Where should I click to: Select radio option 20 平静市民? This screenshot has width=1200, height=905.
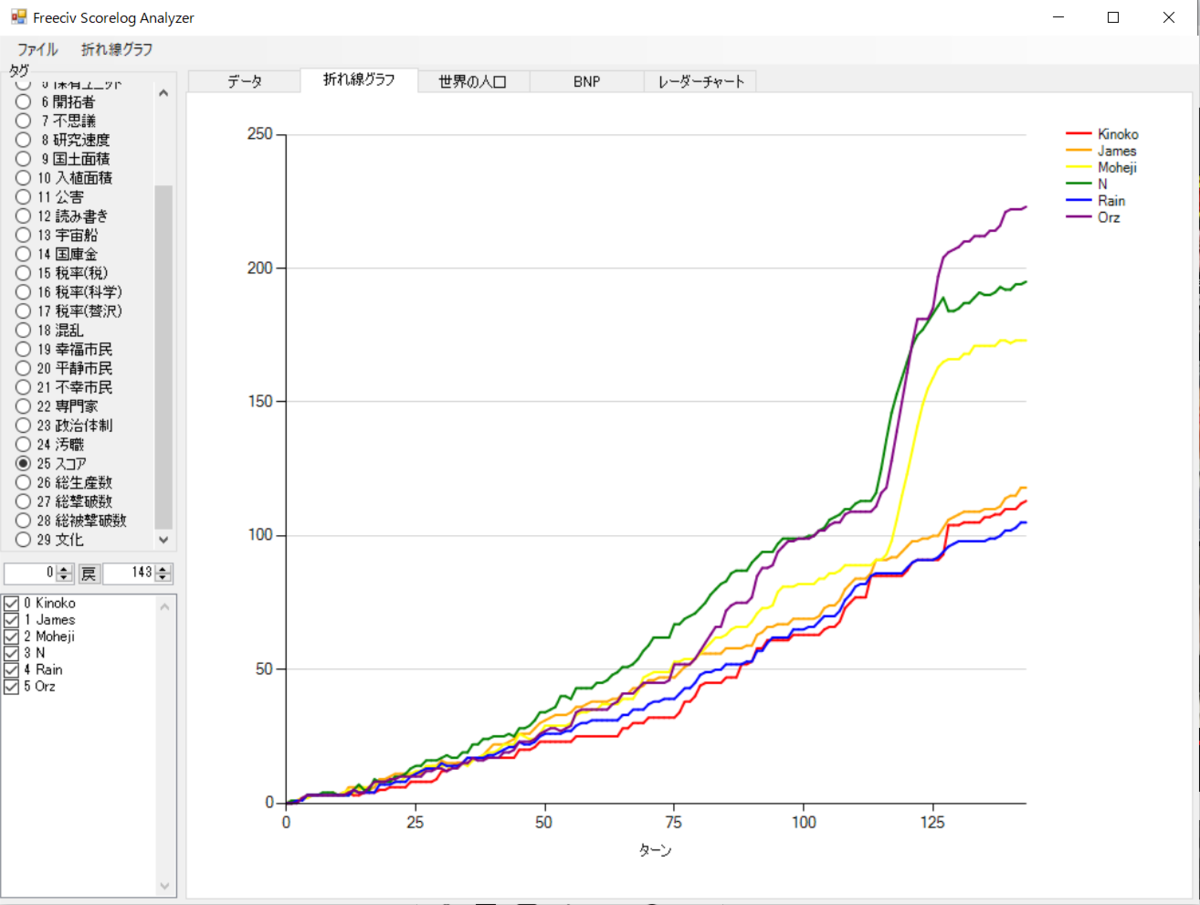[x=65, y=368]
